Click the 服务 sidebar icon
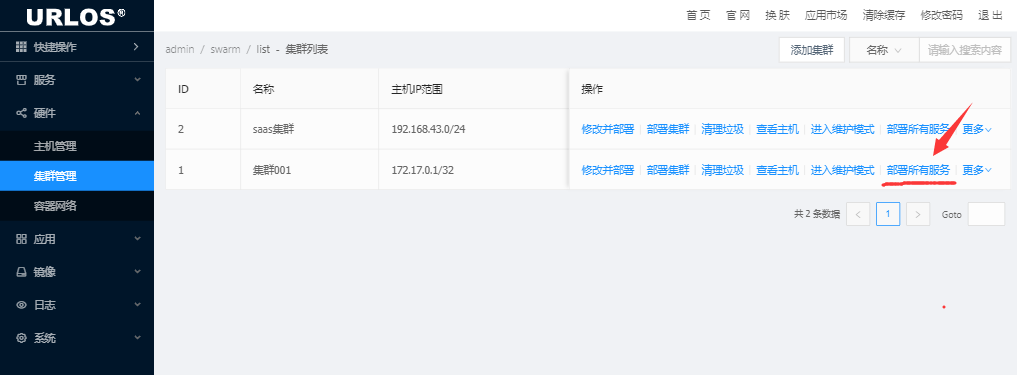 point(21,80)
